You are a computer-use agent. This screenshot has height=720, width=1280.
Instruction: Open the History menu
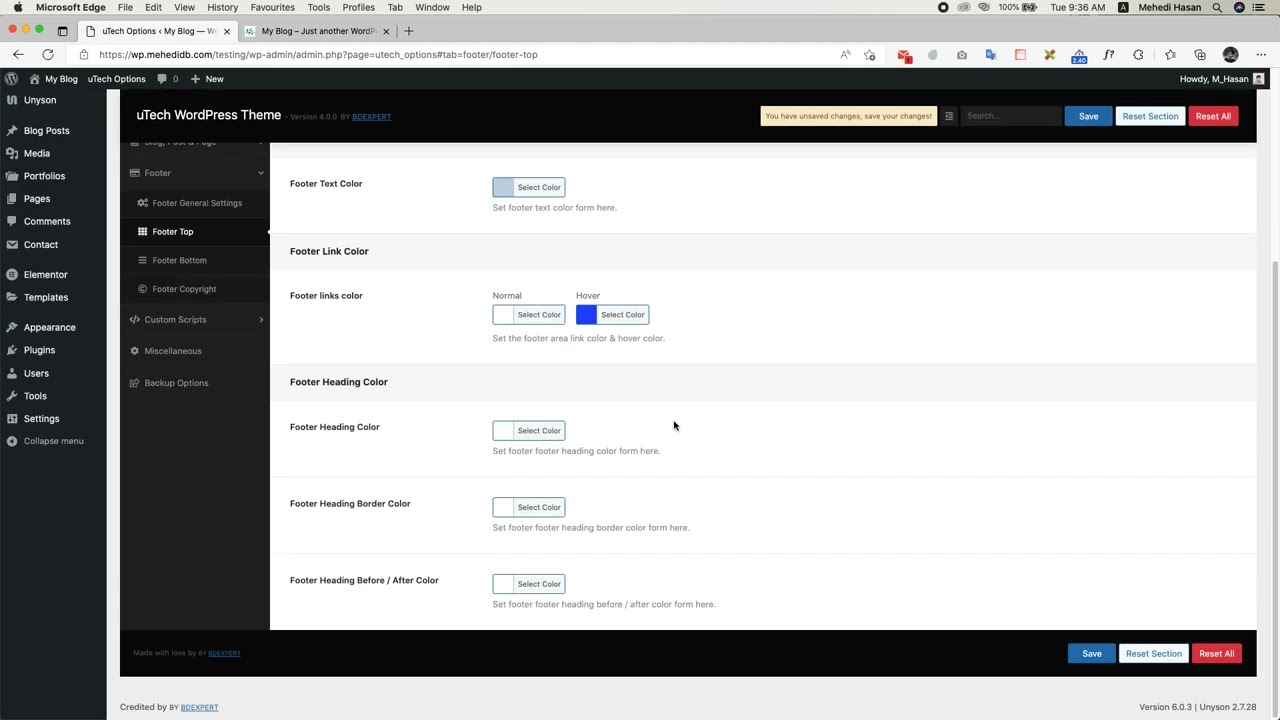(222, 7)
